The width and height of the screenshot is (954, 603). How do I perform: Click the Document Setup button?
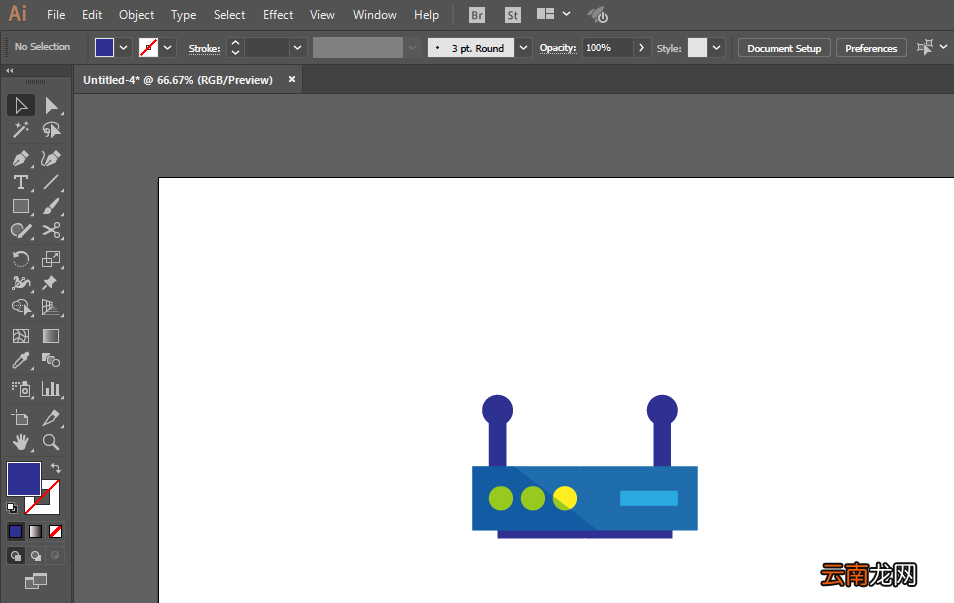point(784,48)
